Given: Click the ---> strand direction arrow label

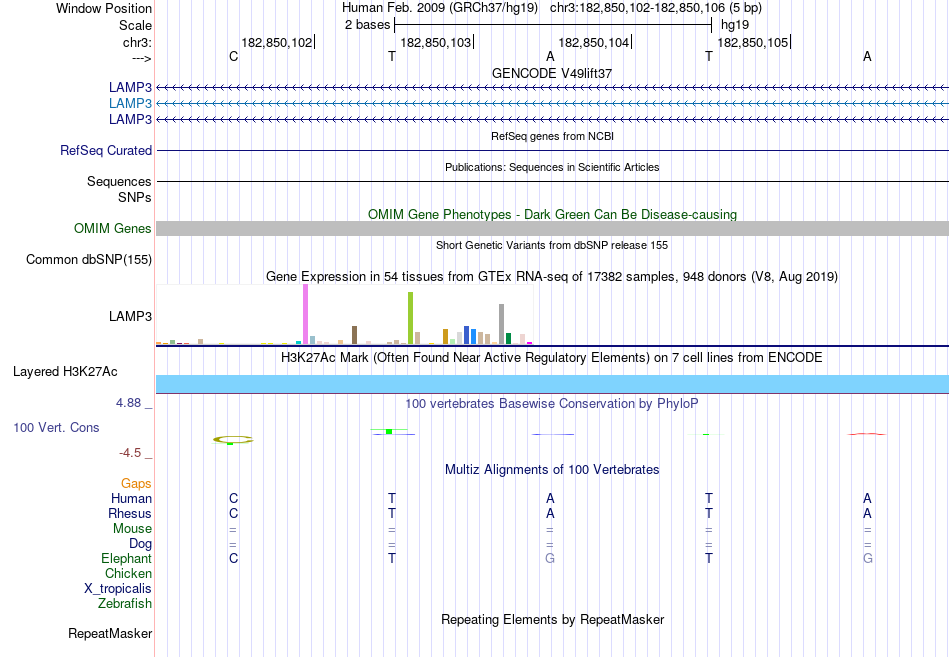Looking at the screenshot, I should [142, 58].
